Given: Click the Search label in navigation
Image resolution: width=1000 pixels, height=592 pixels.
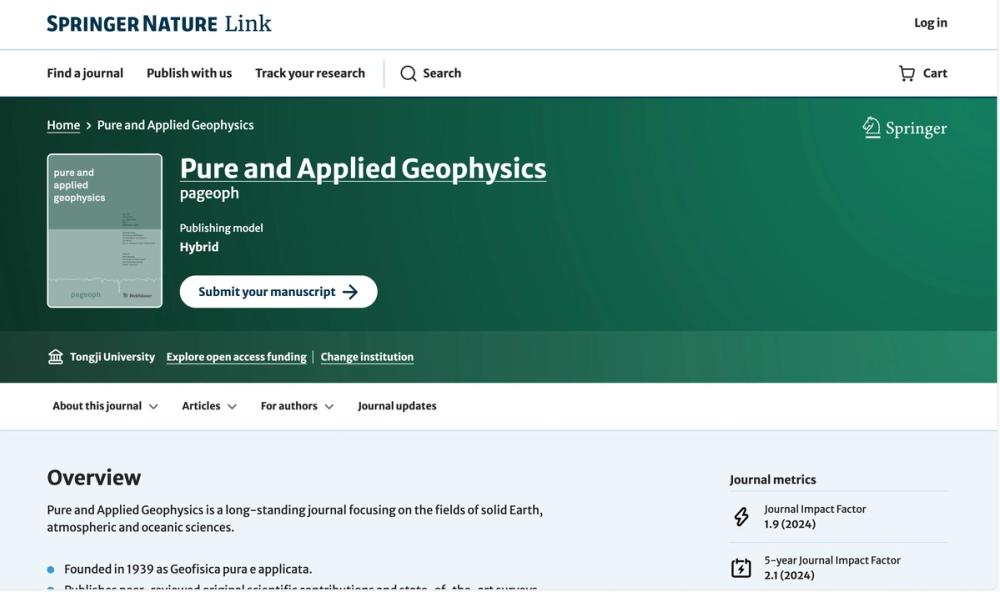Looking at the screenshot, I should (x=442, y=73).
